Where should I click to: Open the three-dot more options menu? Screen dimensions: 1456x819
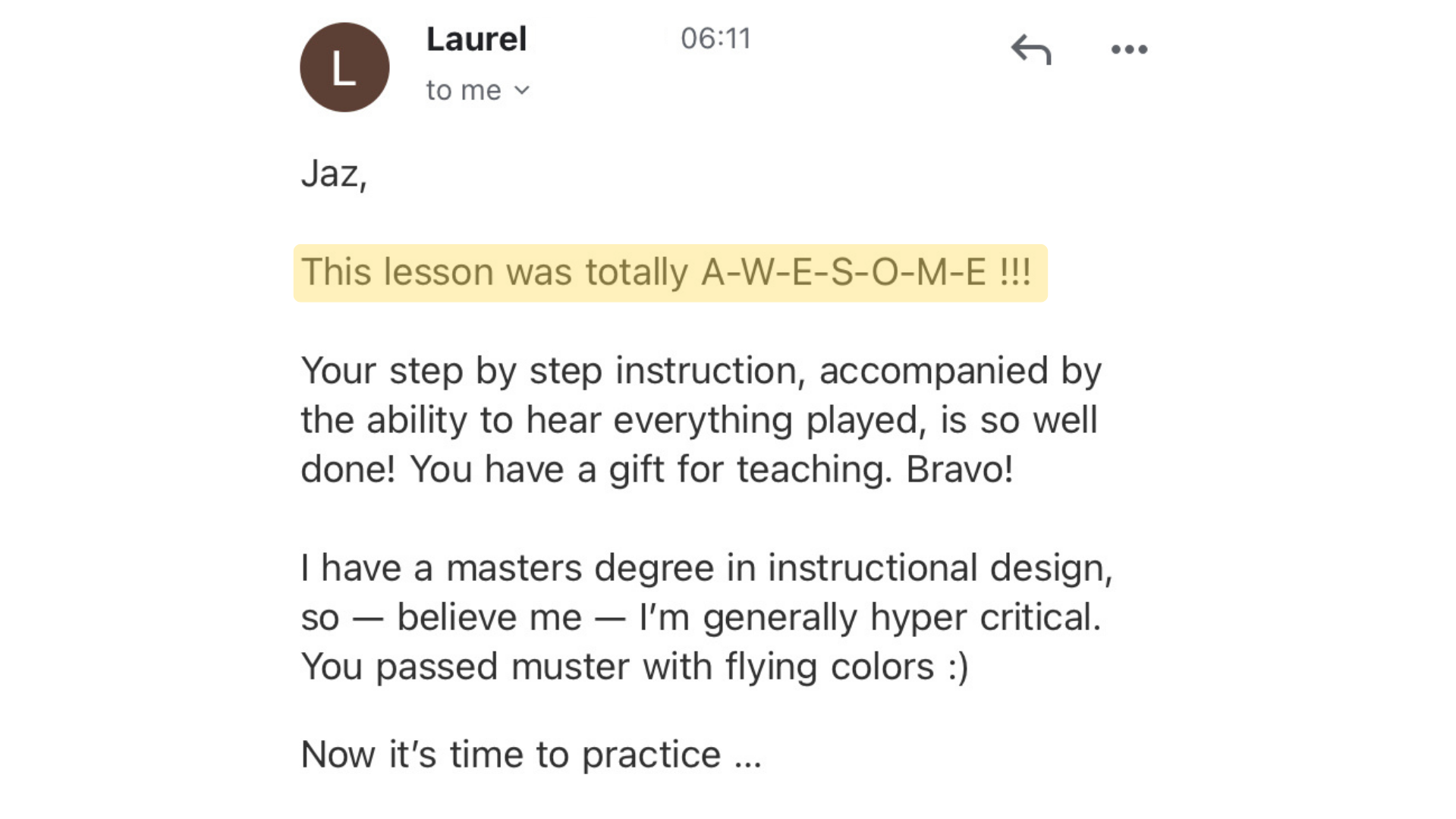coord(1129,50)
